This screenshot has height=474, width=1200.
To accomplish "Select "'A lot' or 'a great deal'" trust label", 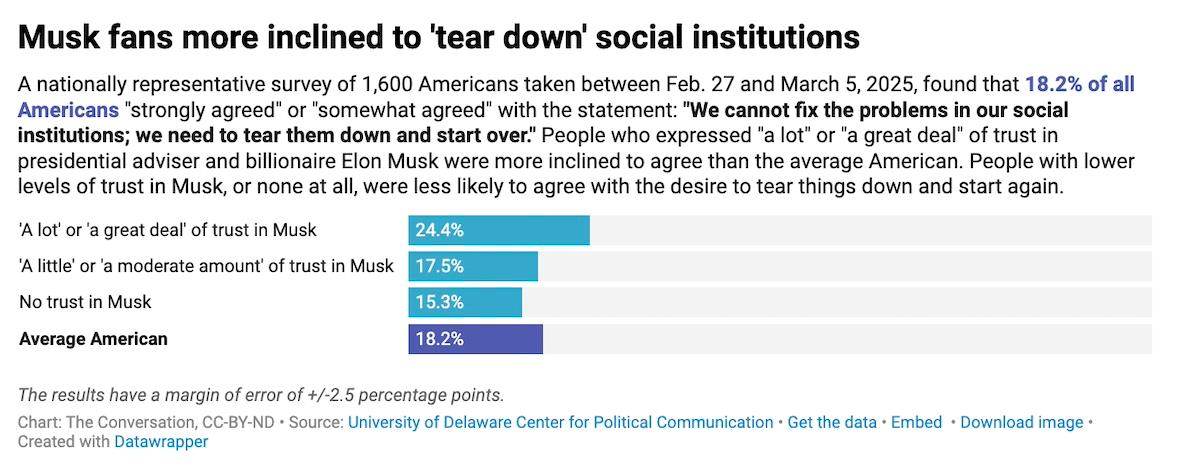I will pyautogui.click(x=168, y=230).
